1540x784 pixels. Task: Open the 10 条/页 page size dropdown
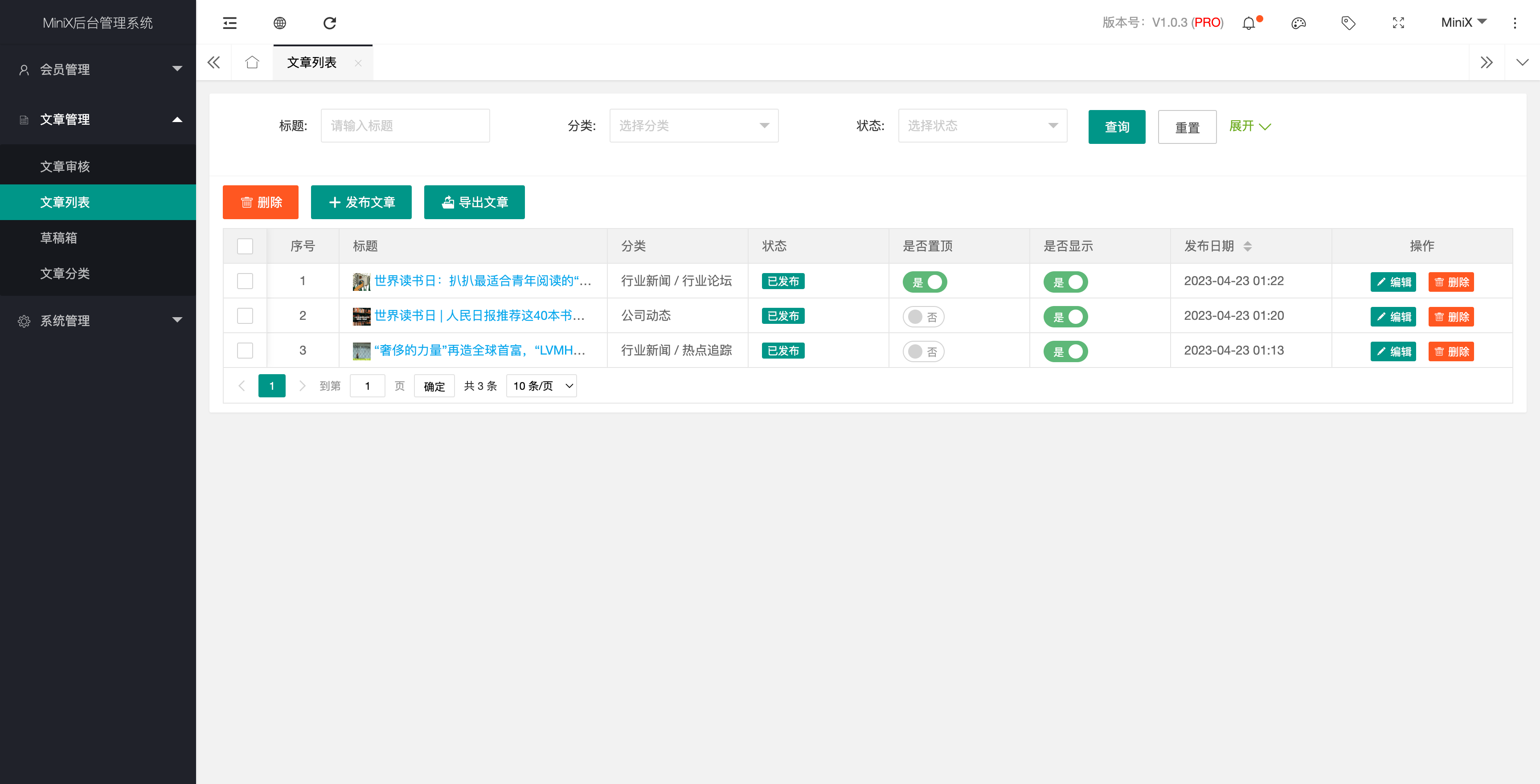click(x=542, y=386)
